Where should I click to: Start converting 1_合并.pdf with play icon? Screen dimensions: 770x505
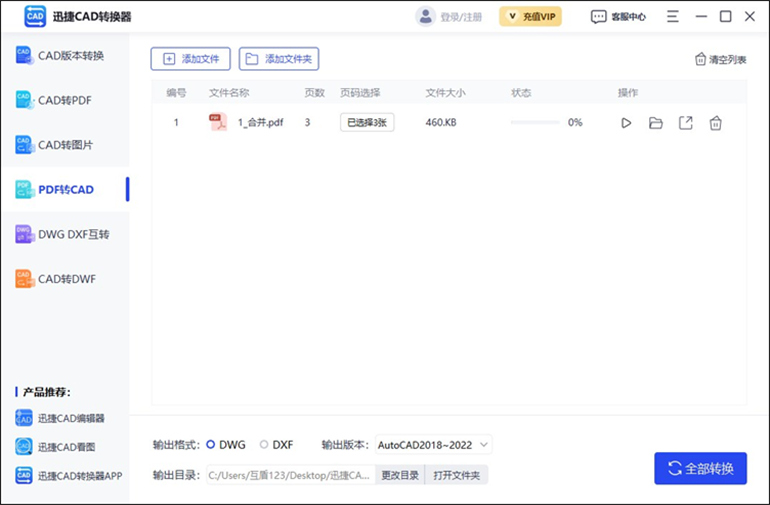(626, 123)
